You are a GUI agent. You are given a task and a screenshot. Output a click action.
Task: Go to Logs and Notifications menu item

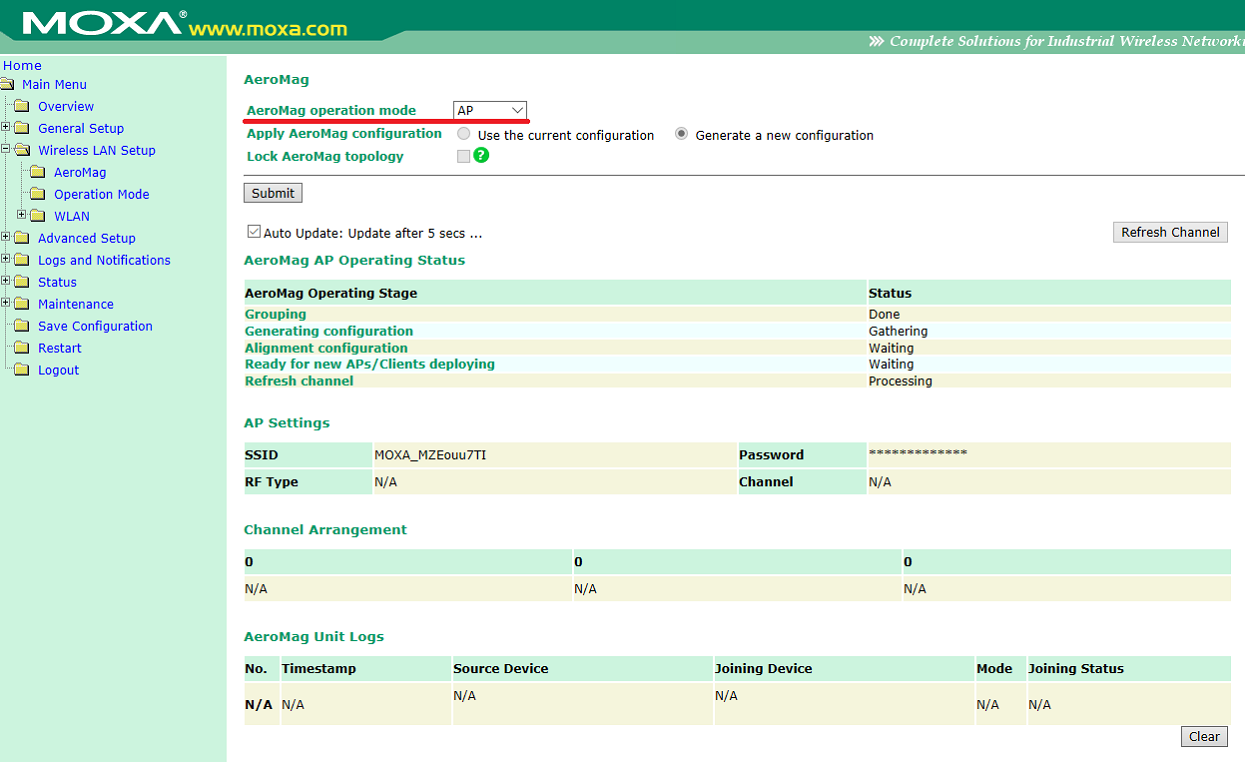coord(104,260)
